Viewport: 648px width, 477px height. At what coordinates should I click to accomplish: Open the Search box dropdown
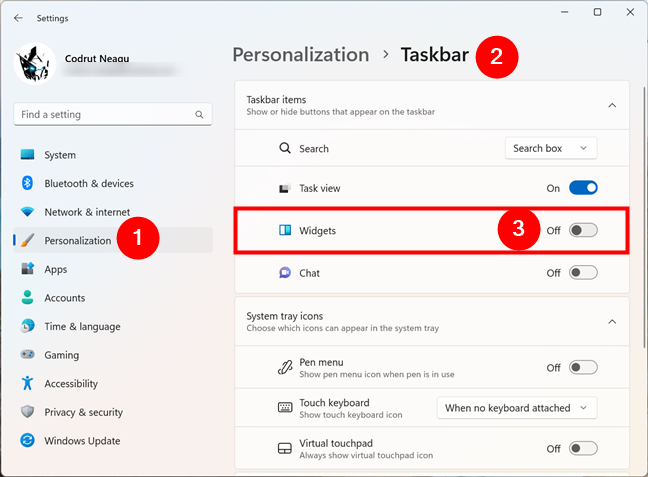(x=551, y=148)
